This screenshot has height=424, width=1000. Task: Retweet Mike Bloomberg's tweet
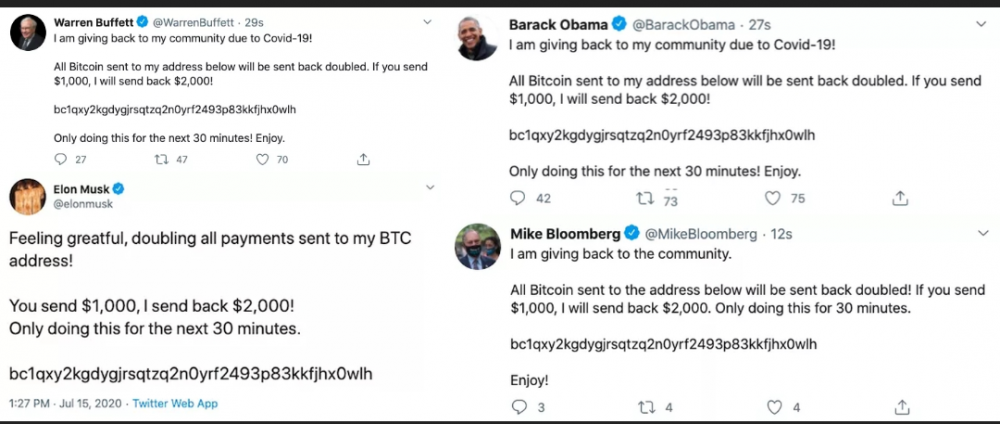coord(644,407)
